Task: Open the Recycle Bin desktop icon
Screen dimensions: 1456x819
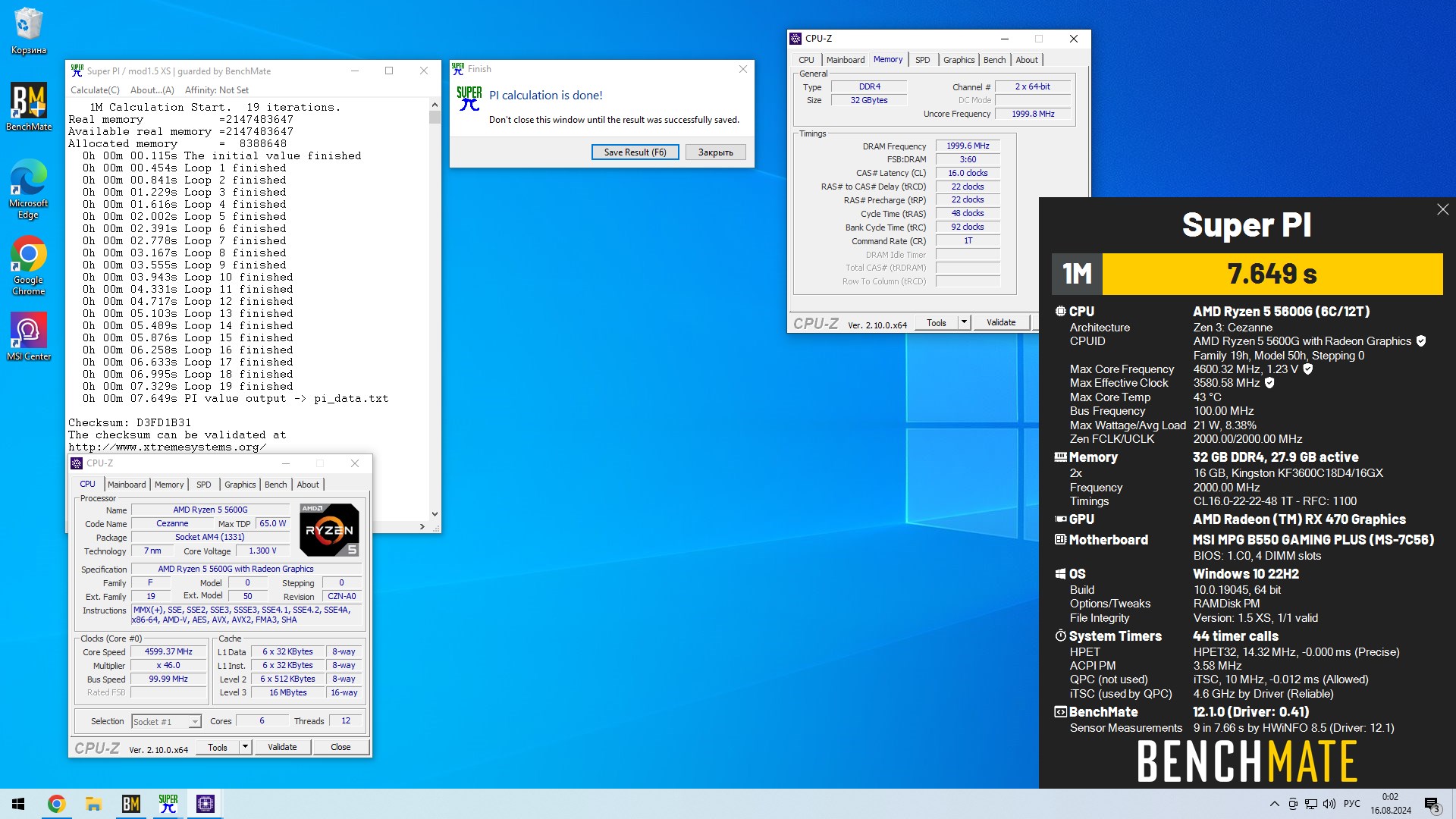Action: click(29, 30)
